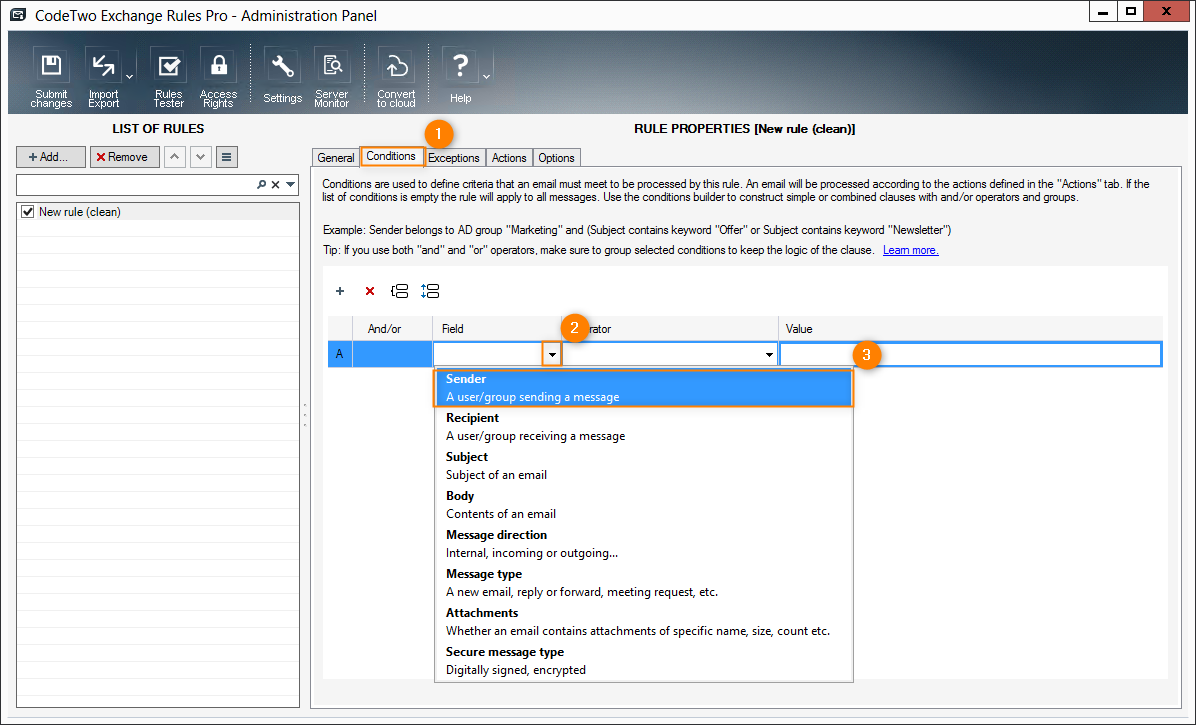
Task: Click the group conditions icon
Action: tap(399, 290)
